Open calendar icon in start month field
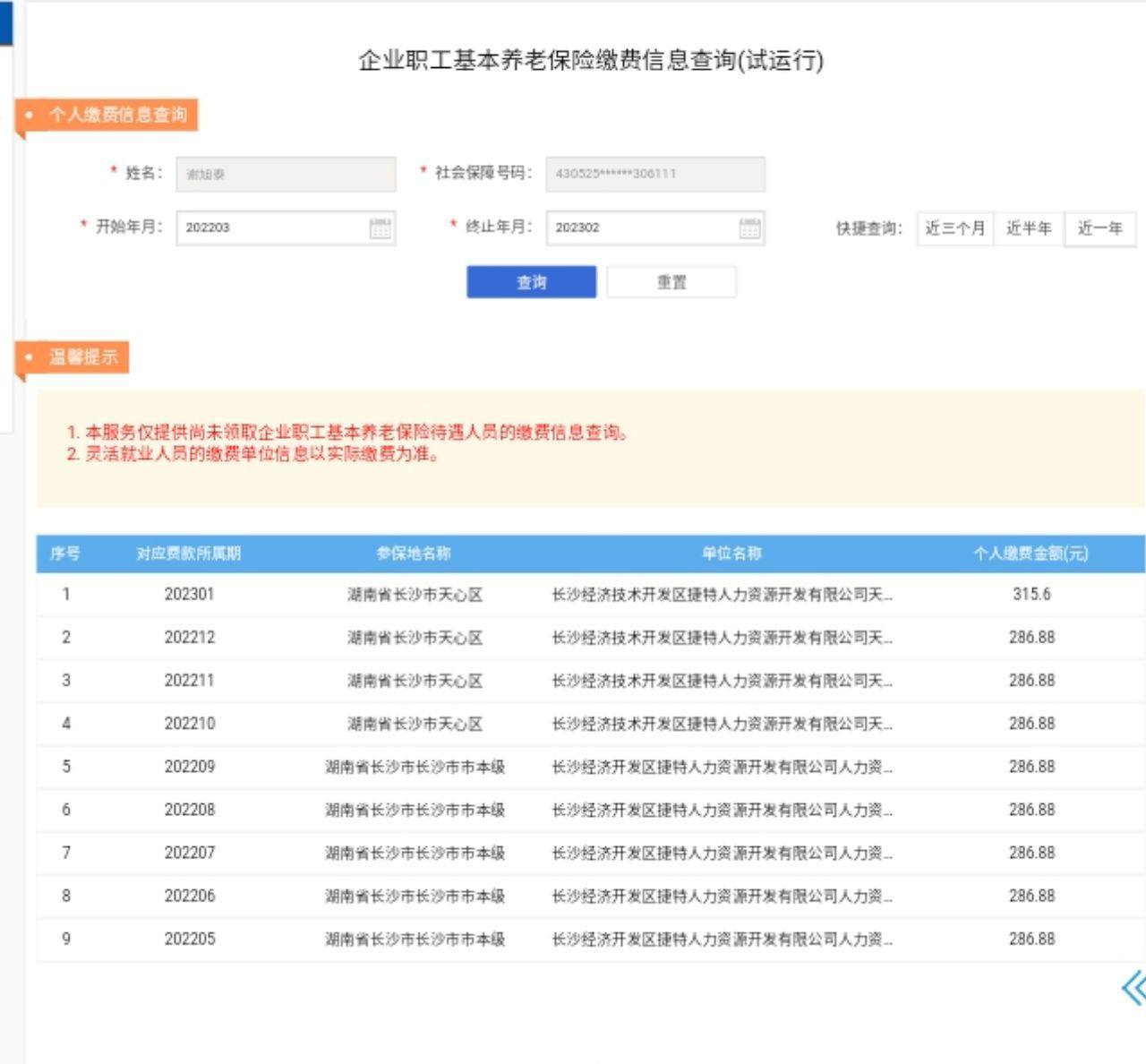 pos(381,228)
